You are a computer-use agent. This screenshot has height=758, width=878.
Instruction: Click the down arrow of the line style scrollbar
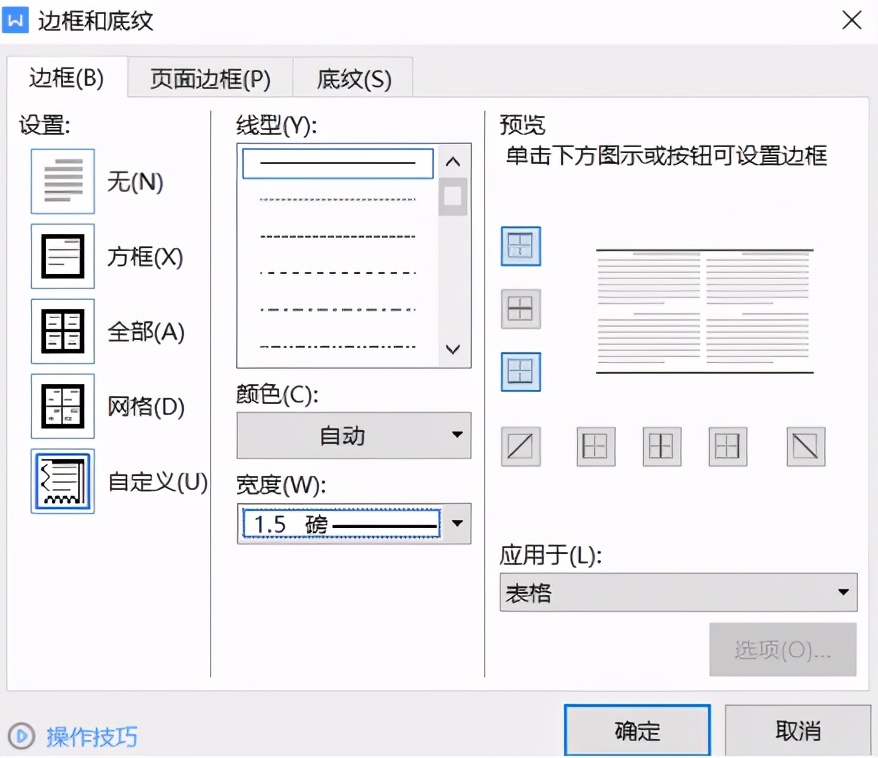[x=452, y=350]
